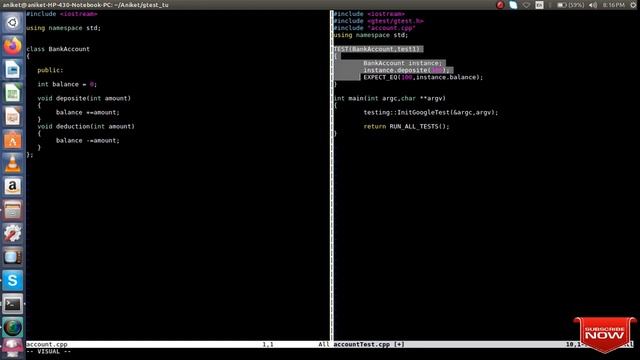Click the '1,1' cursor position in left status
Viewport: 640px width, 360px height.
[x=268, y=344]
